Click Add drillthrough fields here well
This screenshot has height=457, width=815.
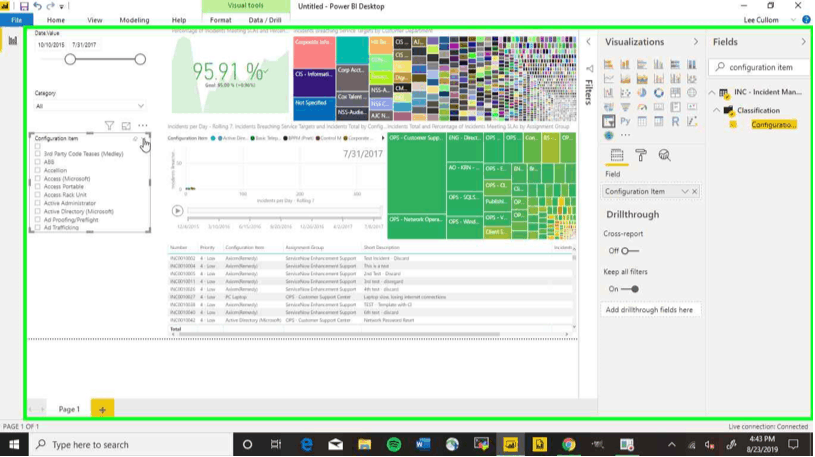pyautogui.click(x=650, y=310)
